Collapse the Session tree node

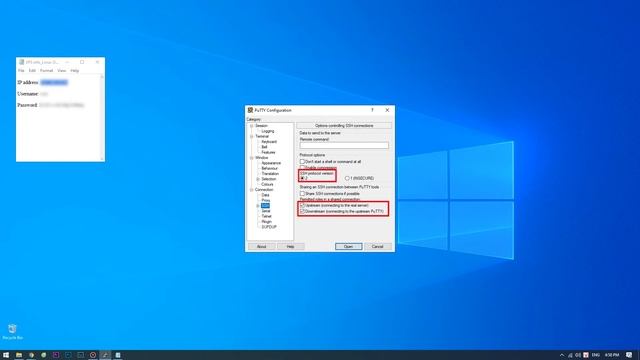[x=251, y=126]
